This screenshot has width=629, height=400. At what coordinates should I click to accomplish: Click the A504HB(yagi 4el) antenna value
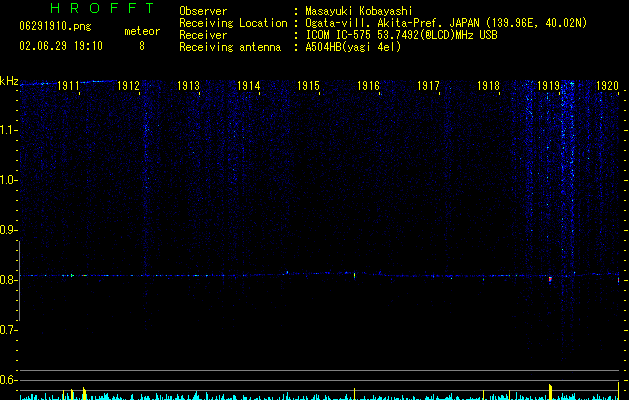353,47
